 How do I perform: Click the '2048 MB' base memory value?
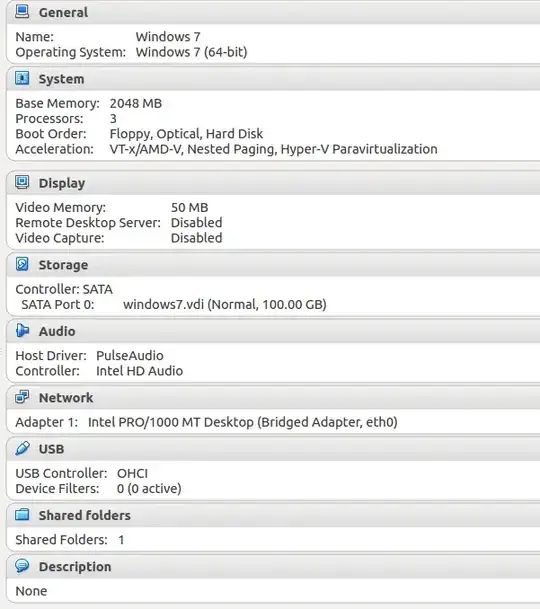(x=136, y=103)
